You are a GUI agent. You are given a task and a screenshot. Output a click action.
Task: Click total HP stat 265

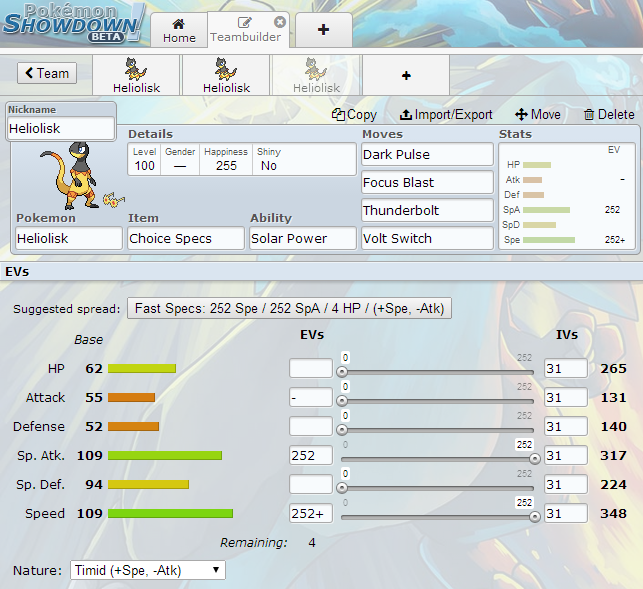[613, 368]
